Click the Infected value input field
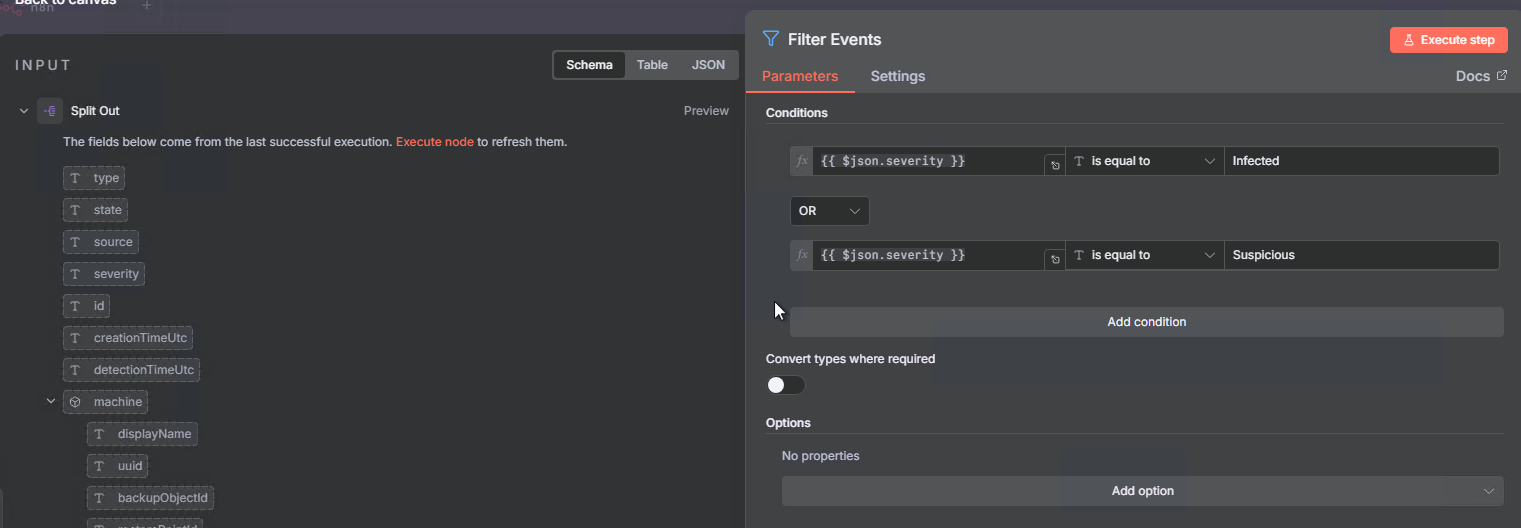This screenshot has height=528, width=1521. click(x=1360, y=161)
